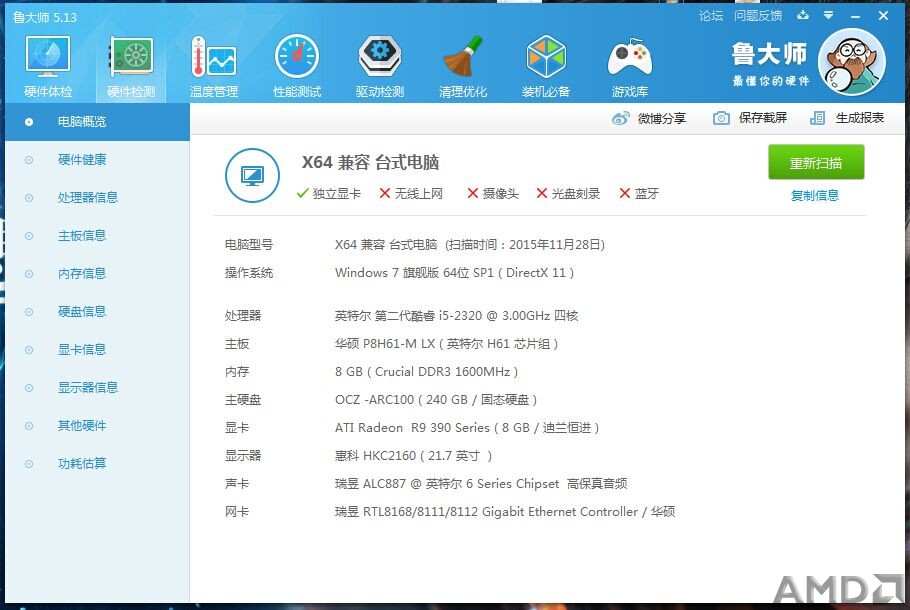Click the report icon beside 生成报表

pyautogui.click(x=817, y=118)
